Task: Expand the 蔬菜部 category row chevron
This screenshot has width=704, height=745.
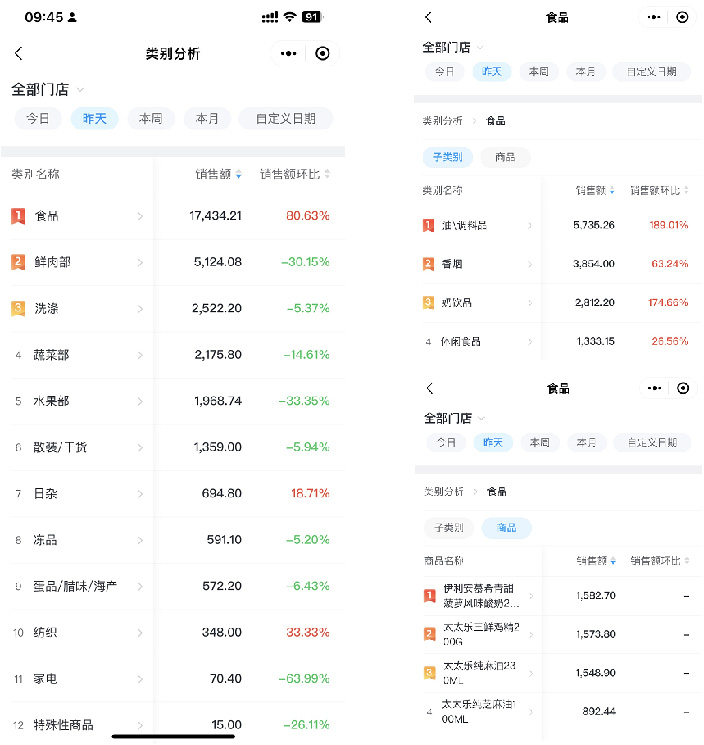Action: [x=140, y=355]
